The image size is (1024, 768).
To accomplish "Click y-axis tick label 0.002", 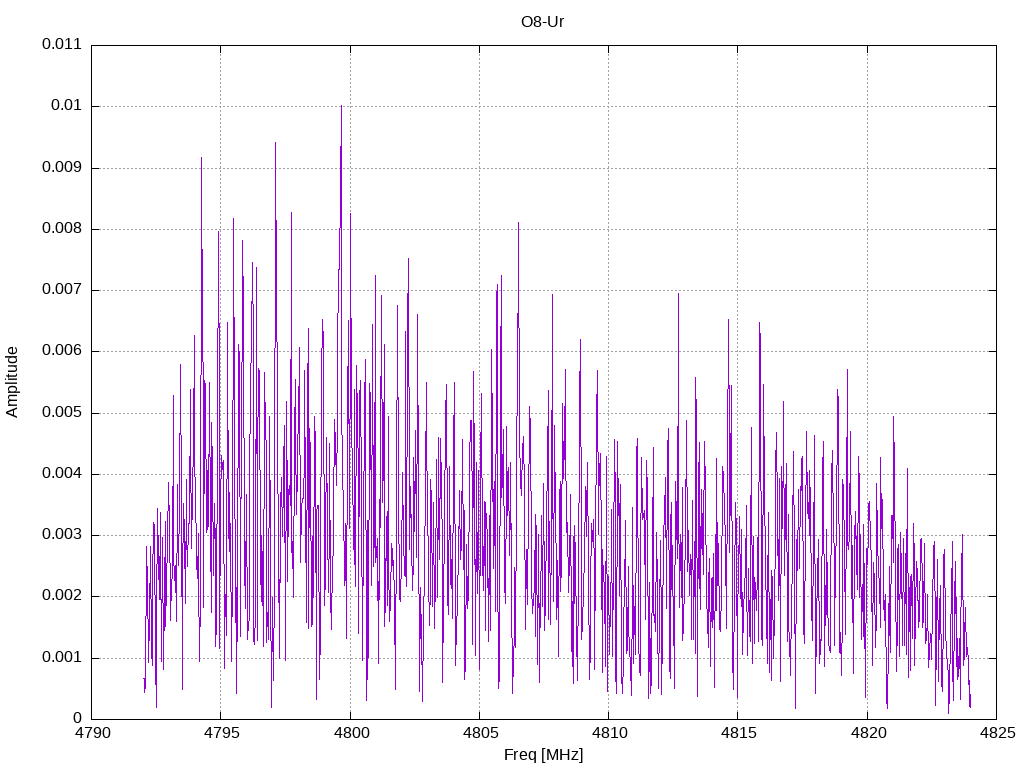I will [62, 596].
